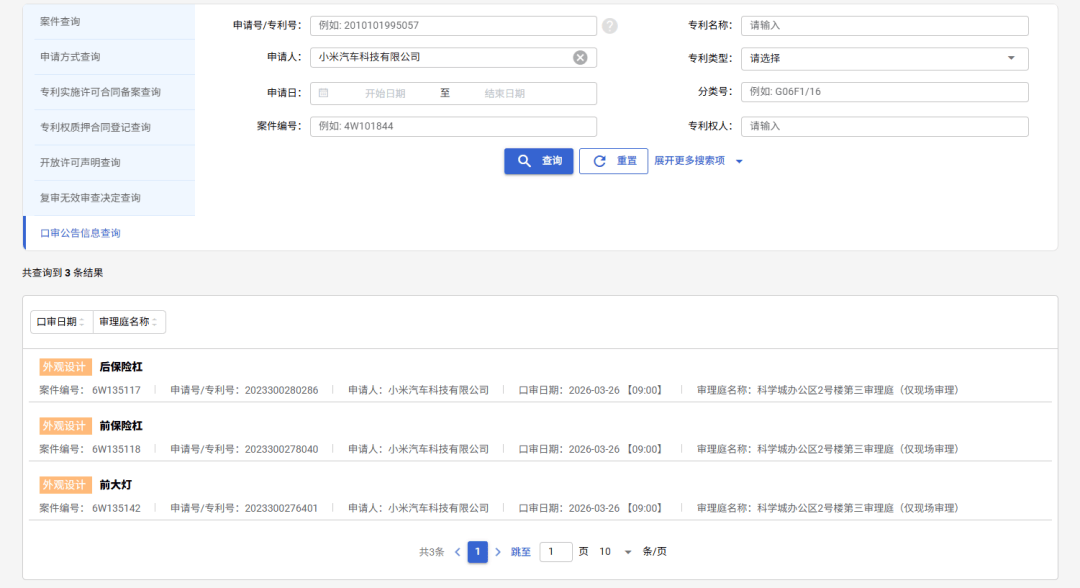Click the previous-page arrow in pagination
1080x588 pixels.
click(x=457, y=551)
